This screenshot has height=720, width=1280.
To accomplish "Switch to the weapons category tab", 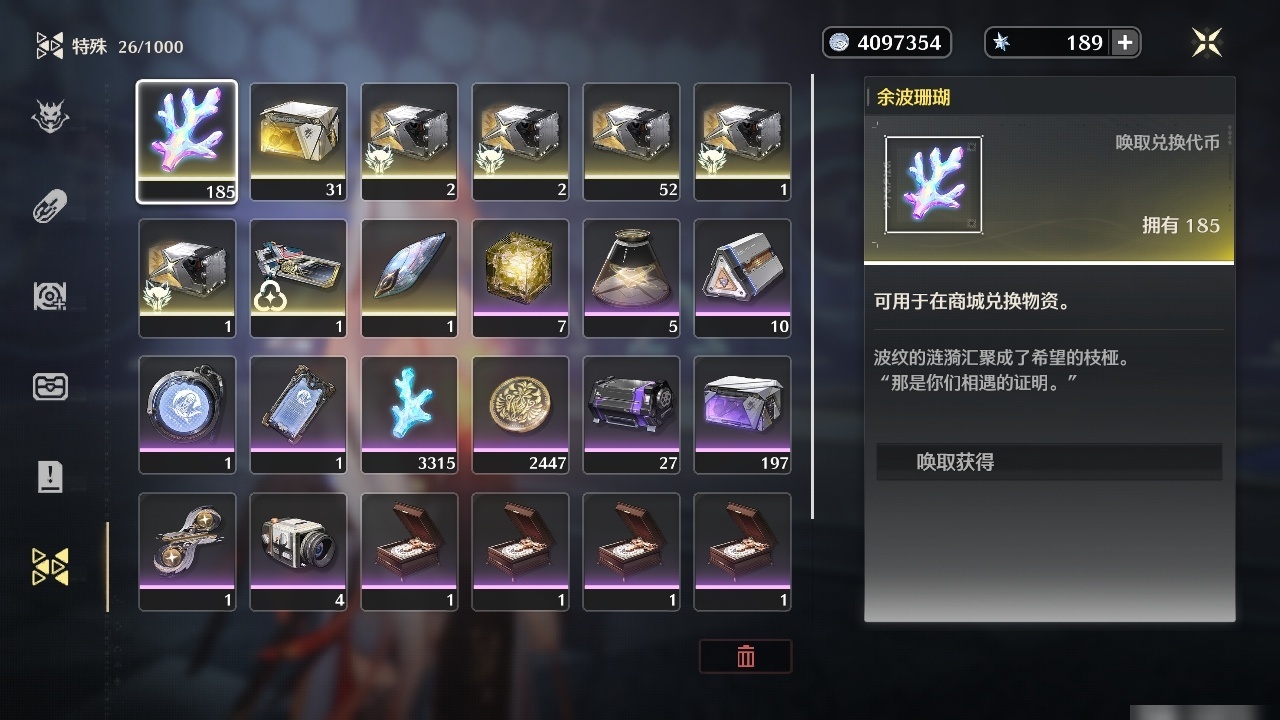I will coord(50,208).
